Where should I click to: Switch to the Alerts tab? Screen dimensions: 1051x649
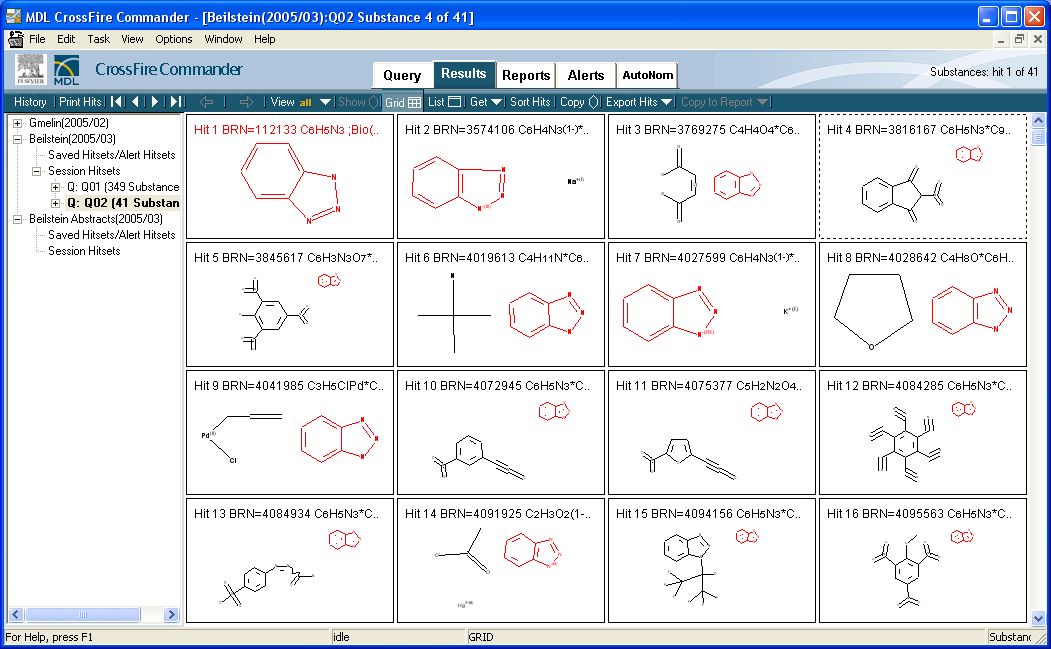click(x=586, y=75)
